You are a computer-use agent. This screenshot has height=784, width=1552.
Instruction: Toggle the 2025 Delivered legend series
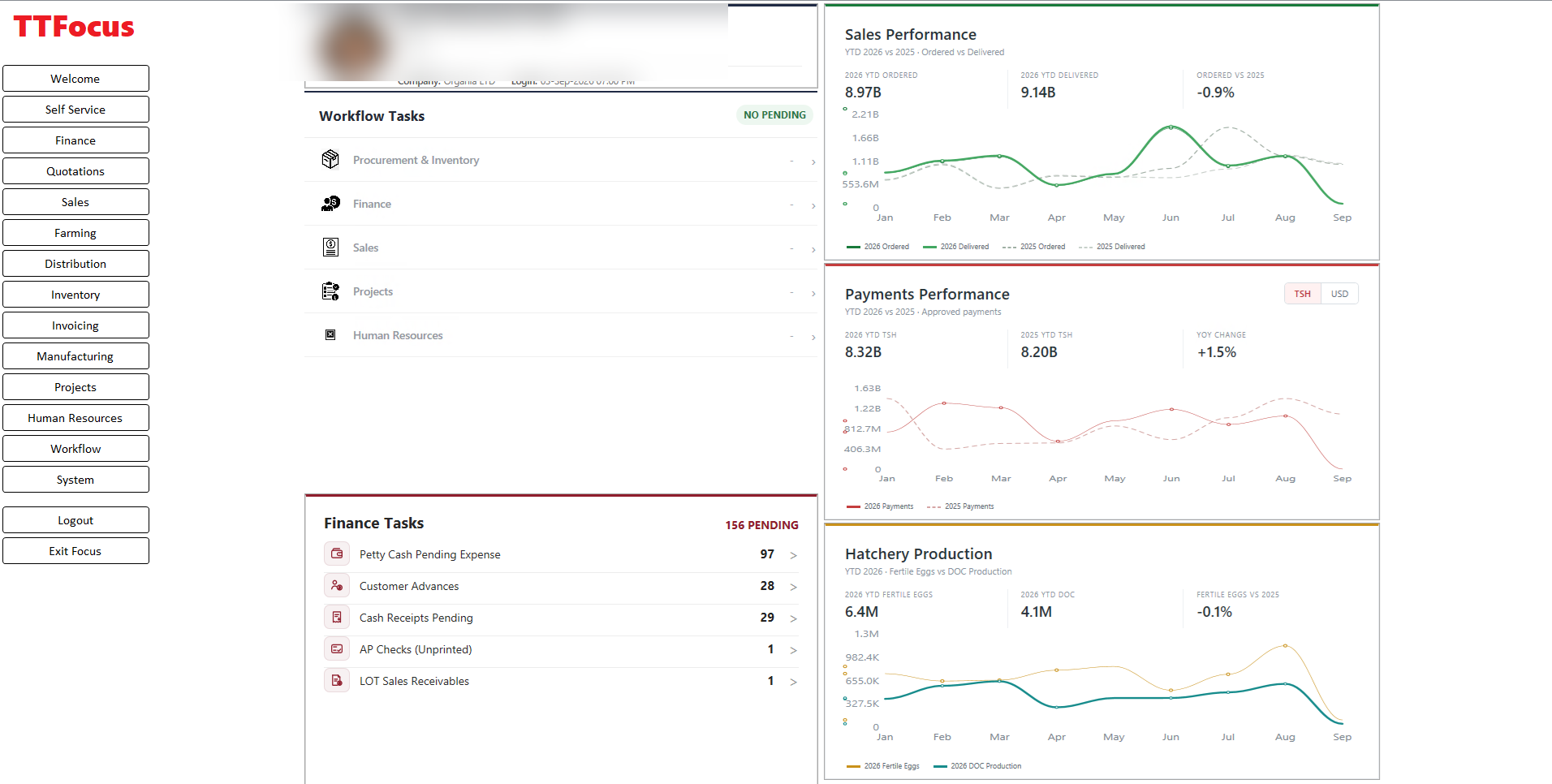(x=1111, y=247)
